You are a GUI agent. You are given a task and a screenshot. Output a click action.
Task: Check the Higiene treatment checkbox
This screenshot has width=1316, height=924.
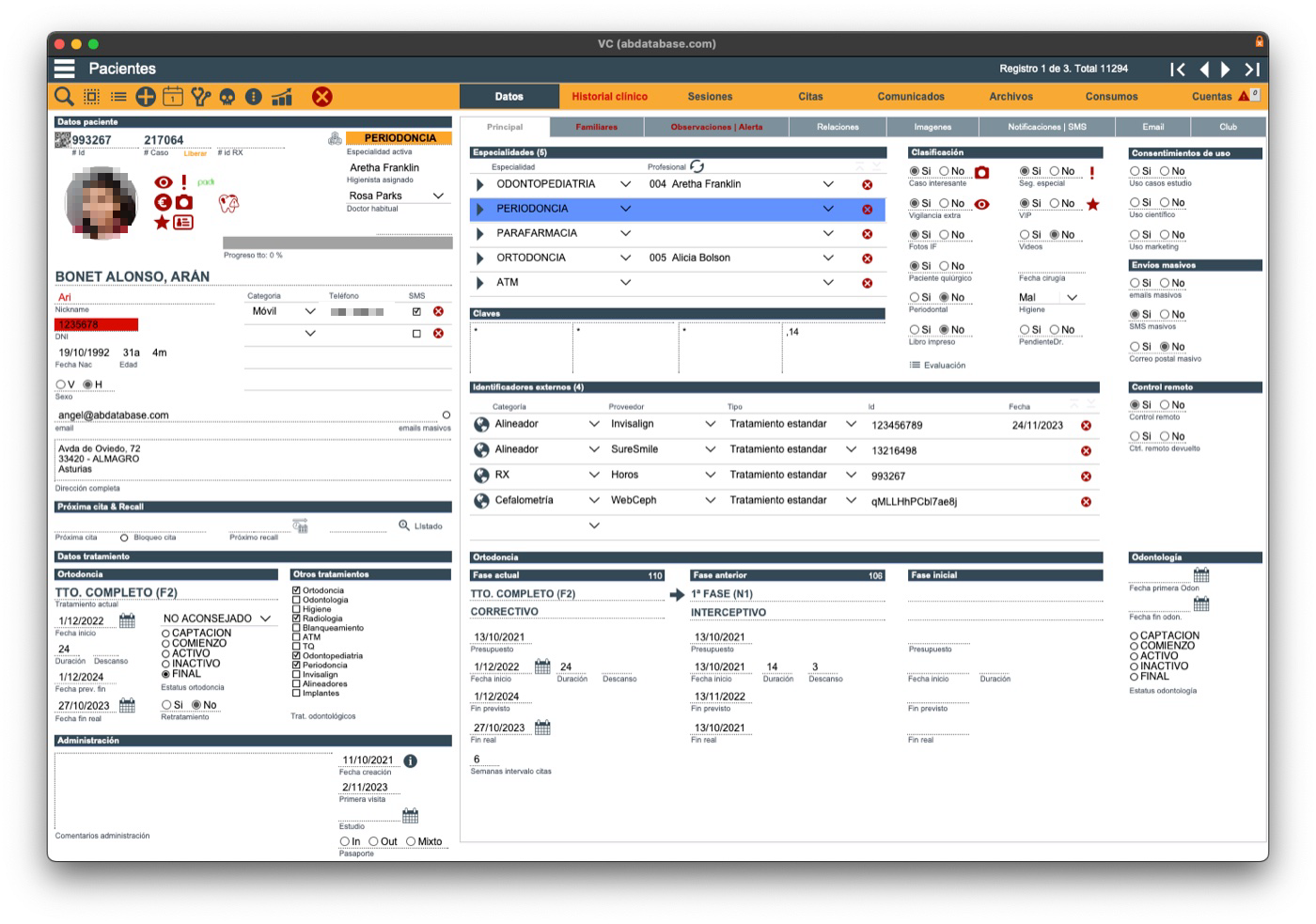[296, 609]
